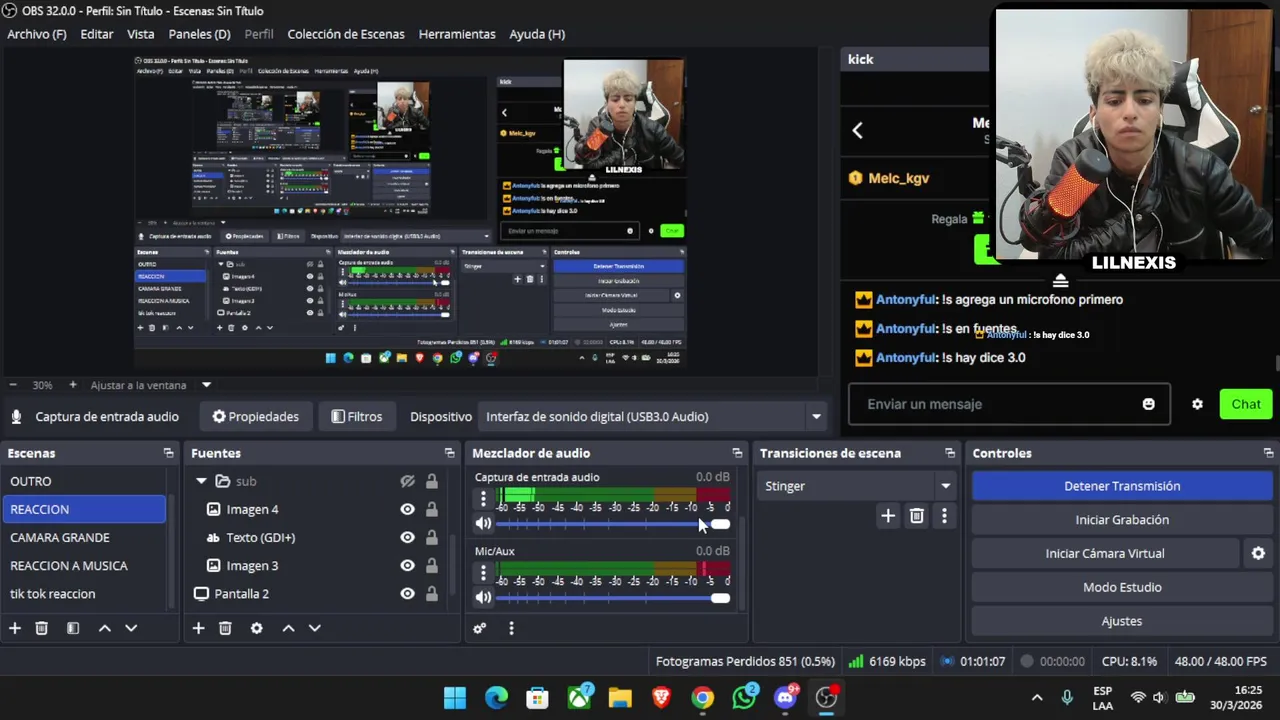Image resolution: width=1280 pixels, height=720 pixels.
Task: Click the Enviar un mensaje field
Action: [1009, 404]
